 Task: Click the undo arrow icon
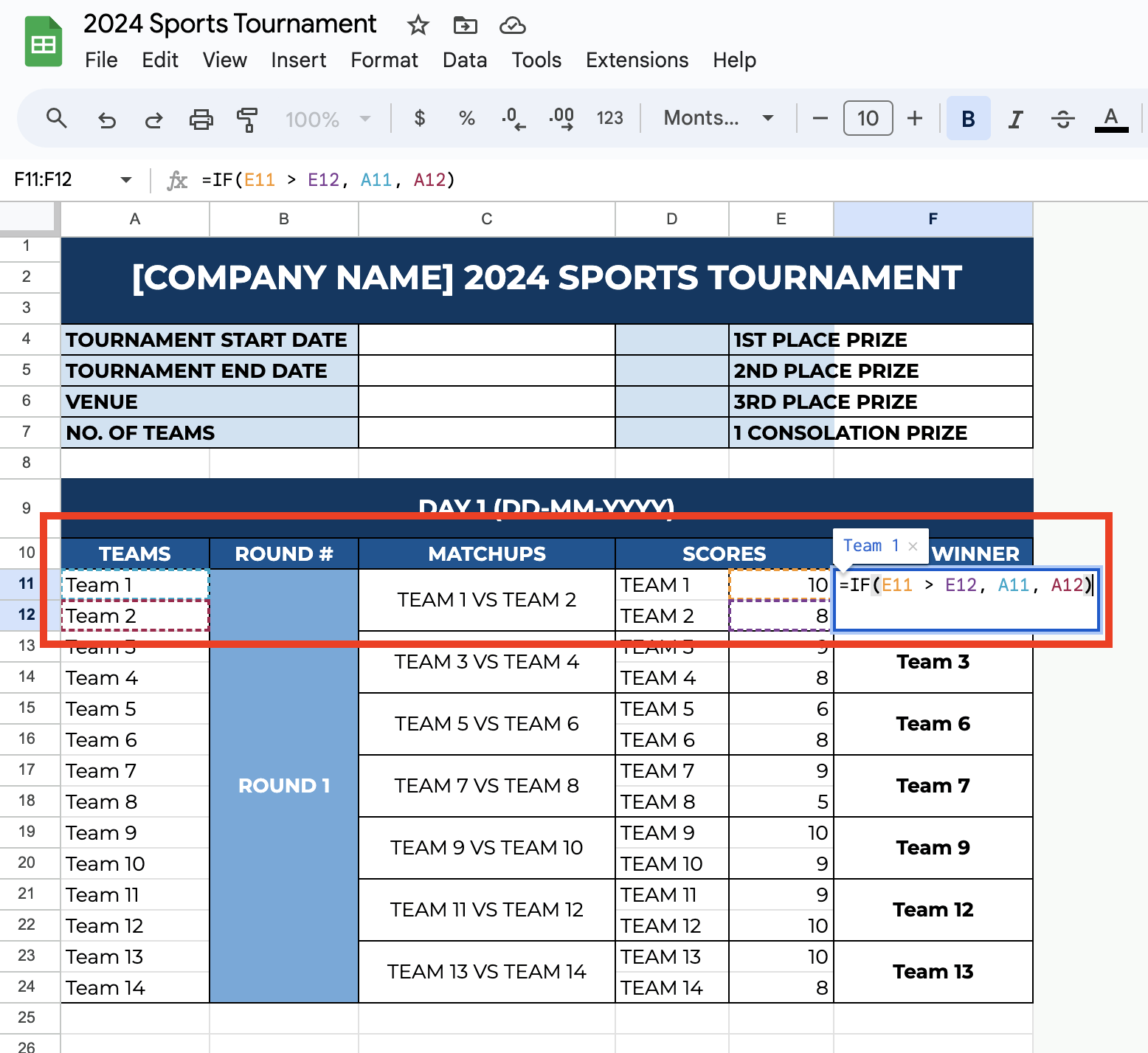(107, 119)
